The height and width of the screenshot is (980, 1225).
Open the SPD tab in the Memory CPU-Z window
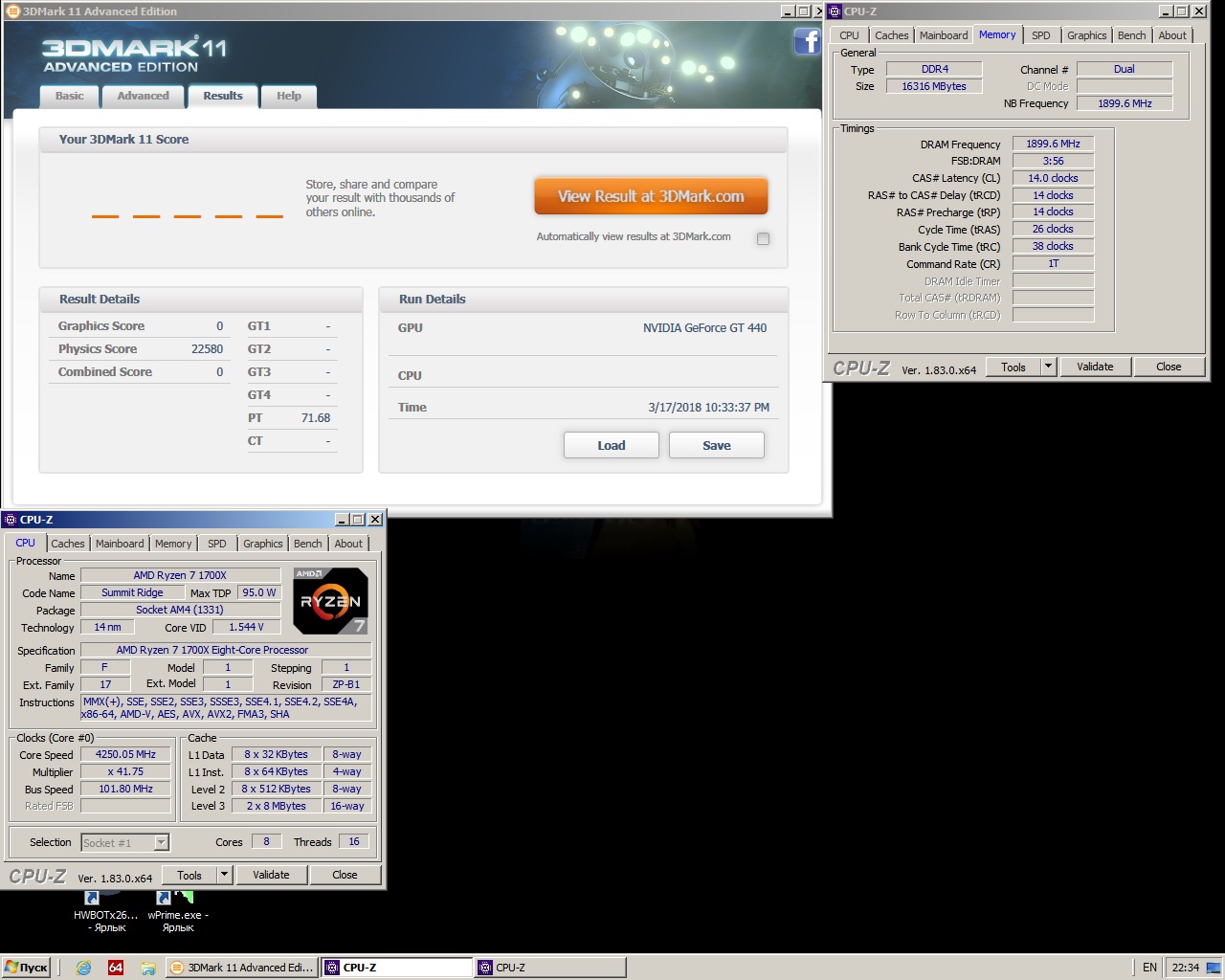click(1041, 35)
